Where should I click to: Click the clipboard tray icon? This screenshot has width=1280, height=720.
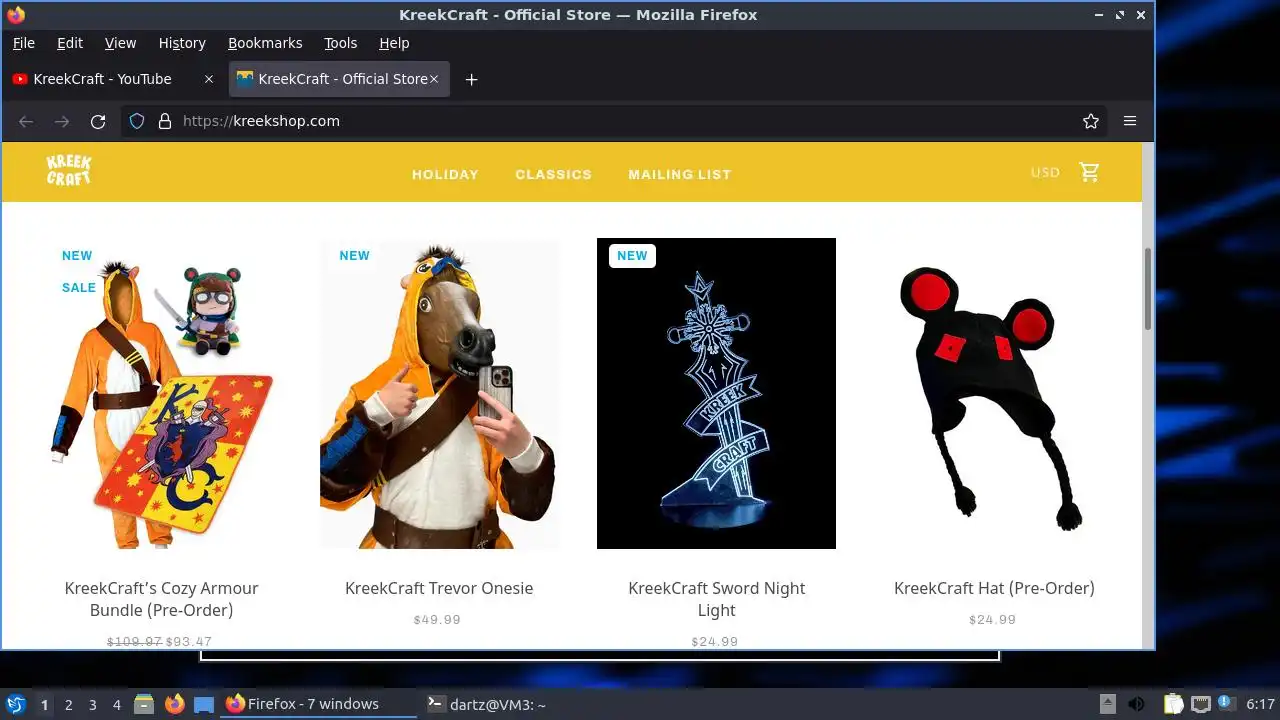point(1172,704)
